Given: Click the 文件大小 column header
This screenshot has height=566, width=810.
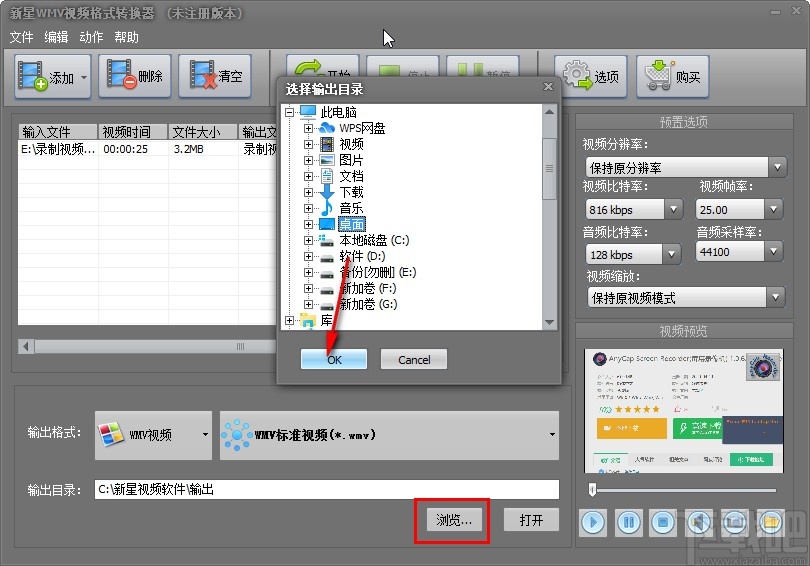Looking at the screenshot, I should click(203, 132).
